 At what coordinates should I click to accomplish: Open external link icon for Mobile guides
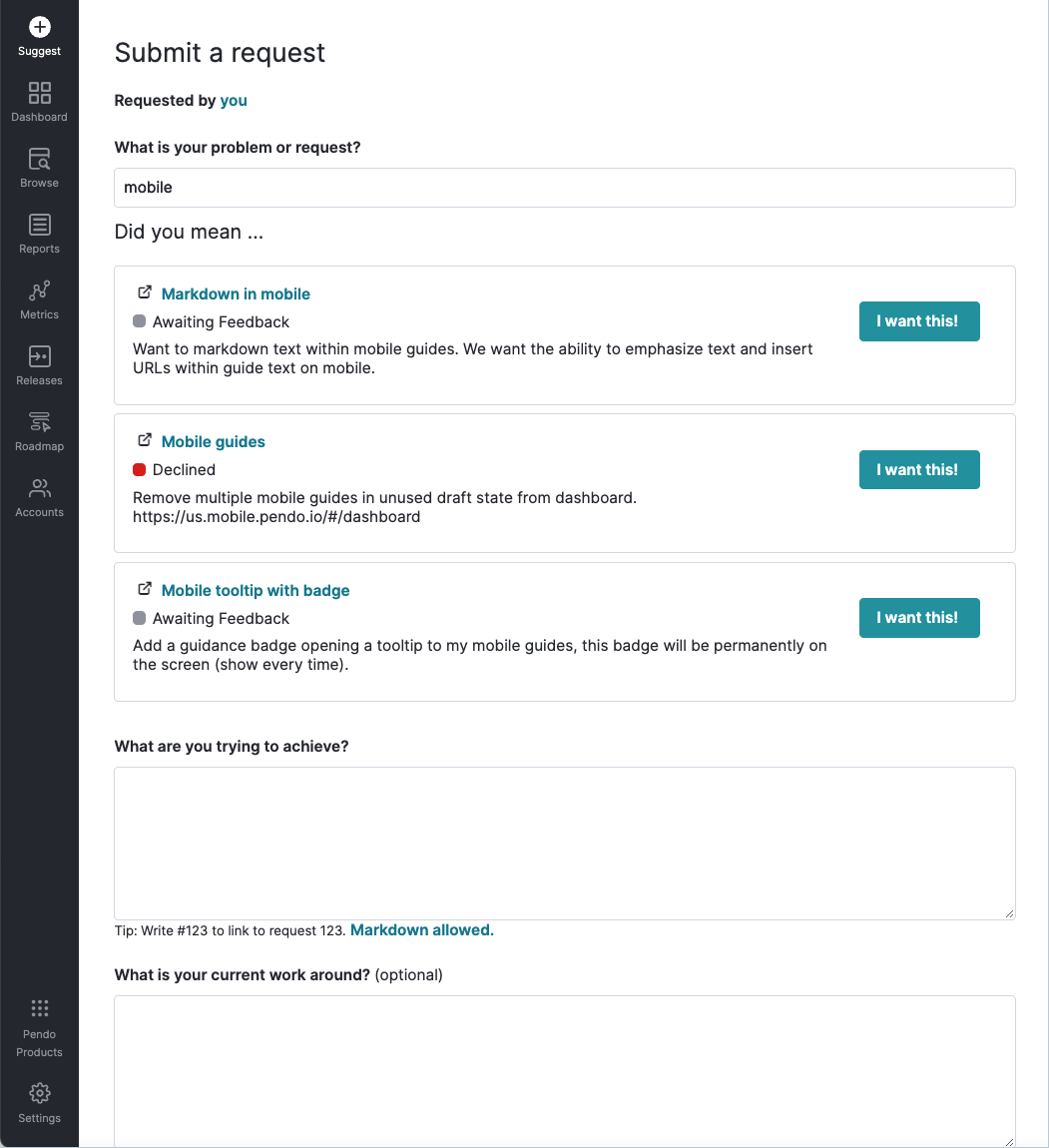145,440
